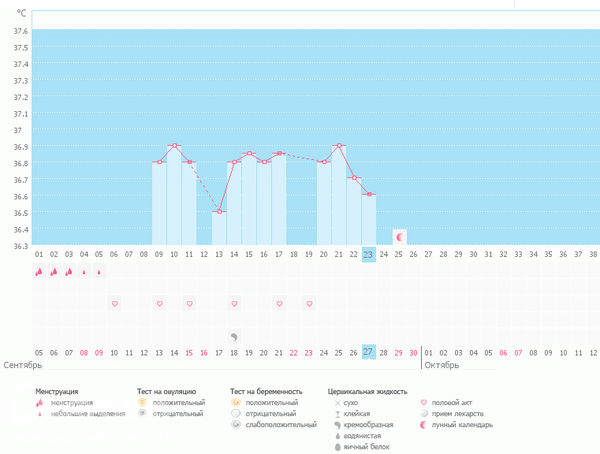Select the heart icon under cycle day 19
600x454 pixels.
pos(309,303)
